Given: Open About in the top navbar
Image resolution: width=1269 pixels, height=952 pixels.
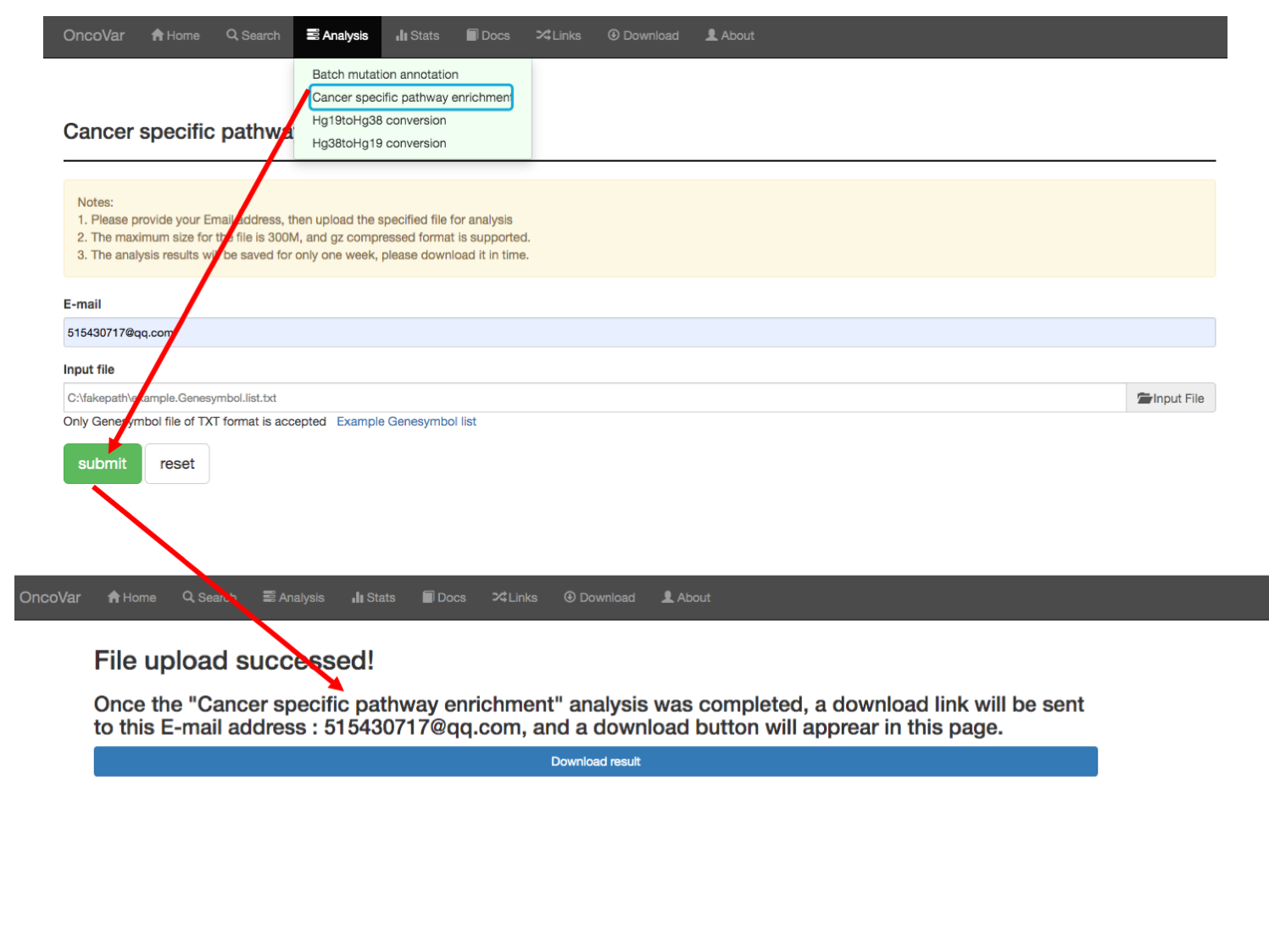Looking at the screenshot, I should click(x=730, y=36).
